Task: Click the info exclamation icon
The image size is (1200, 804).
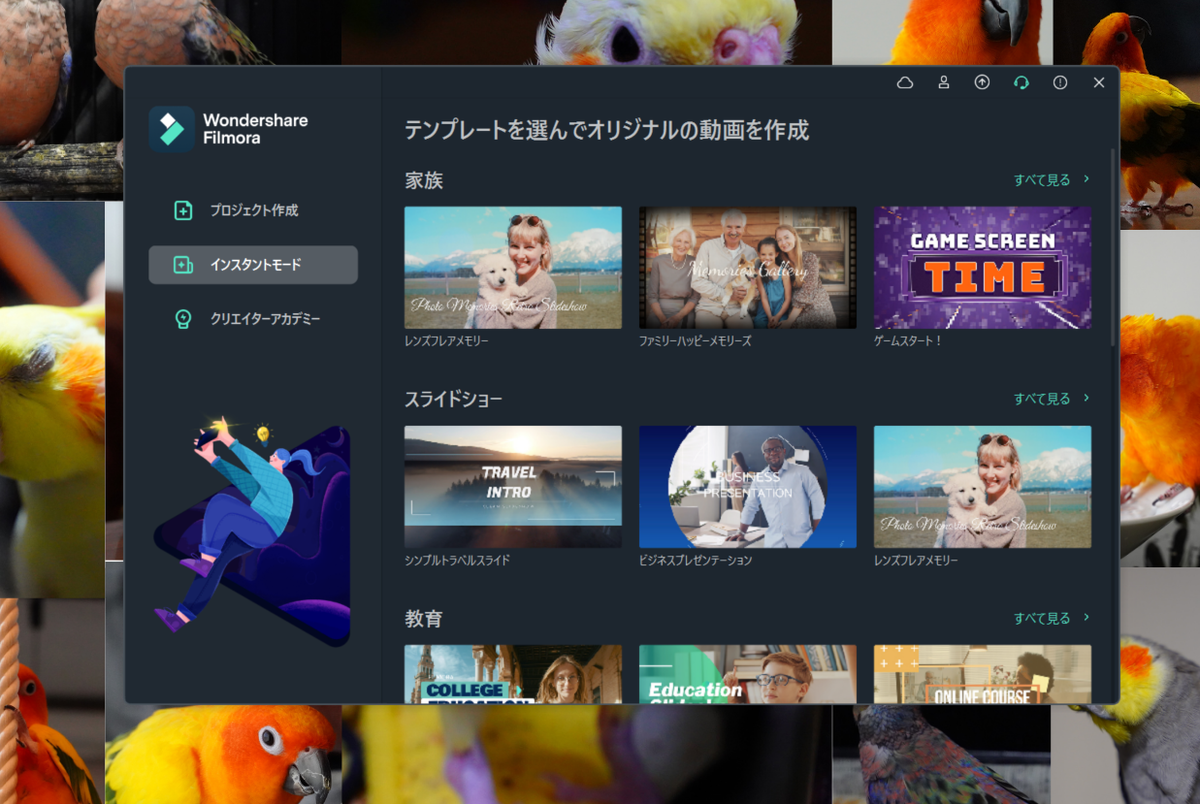Action: 1060,83
